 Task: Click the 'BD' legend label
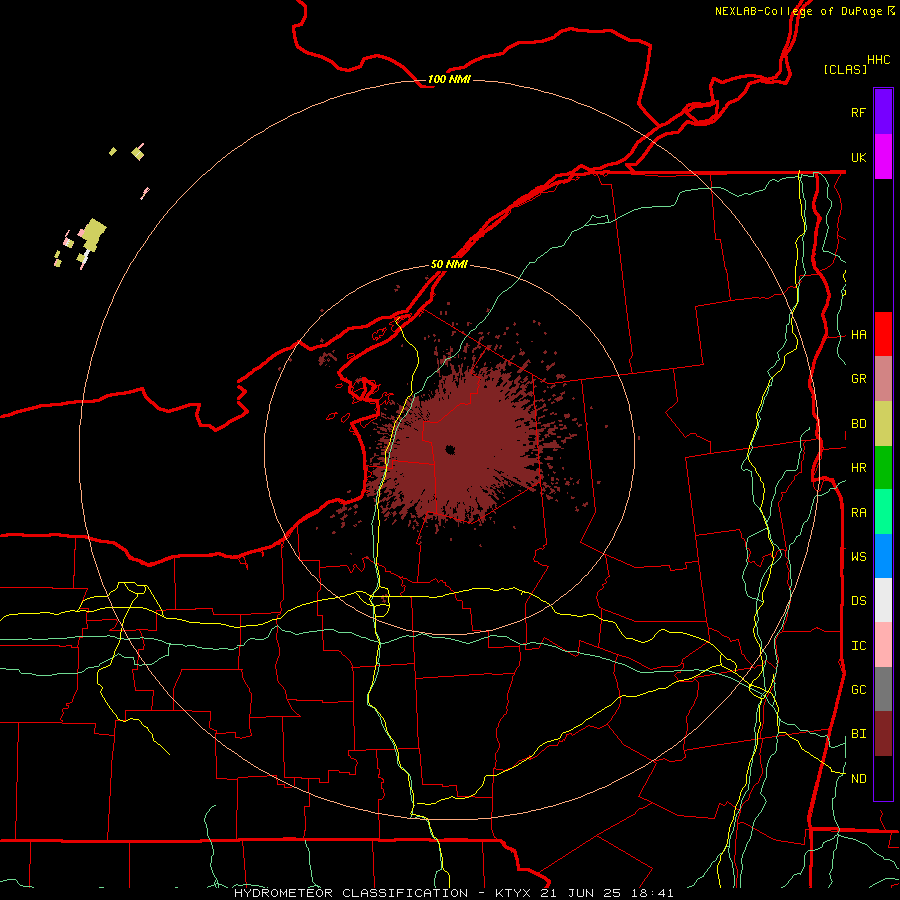(x=858, y=424)
